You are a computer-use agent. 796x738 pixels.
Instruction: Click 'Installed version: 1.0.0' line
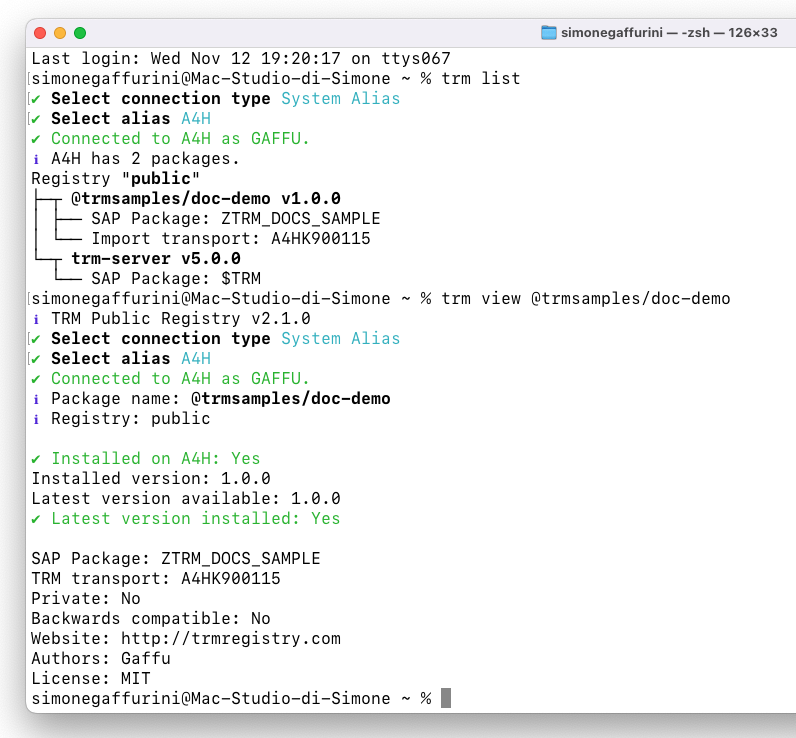(151, 479)
